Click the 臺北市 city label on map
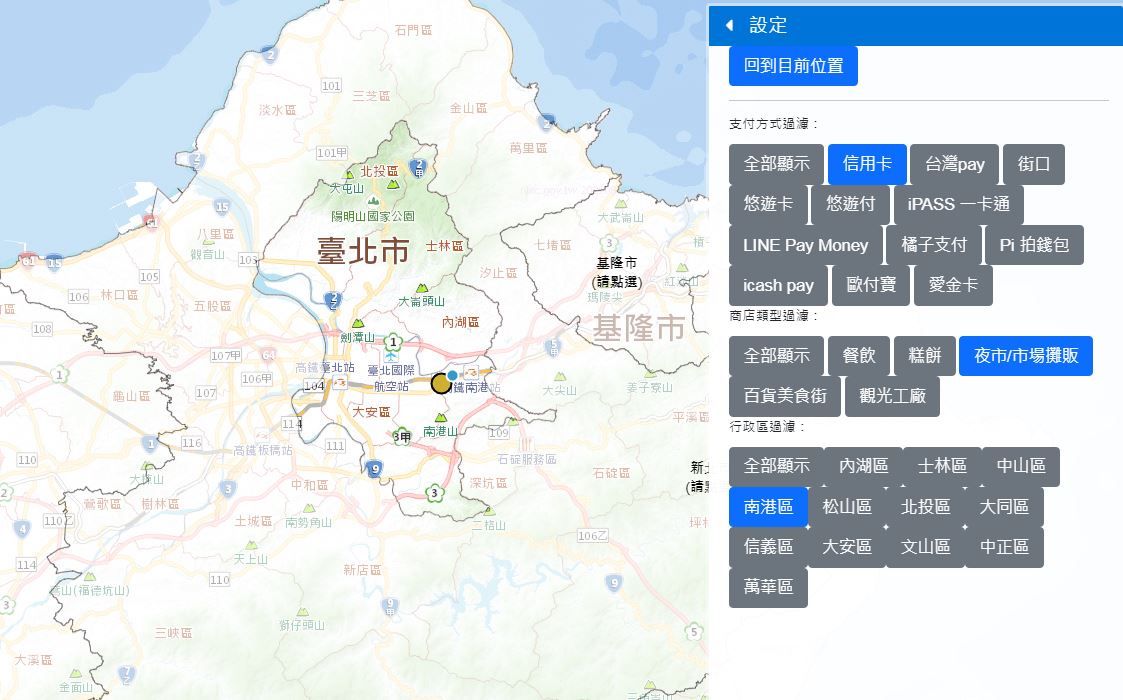Screen dimensions: 1123x700 [363, 251]
